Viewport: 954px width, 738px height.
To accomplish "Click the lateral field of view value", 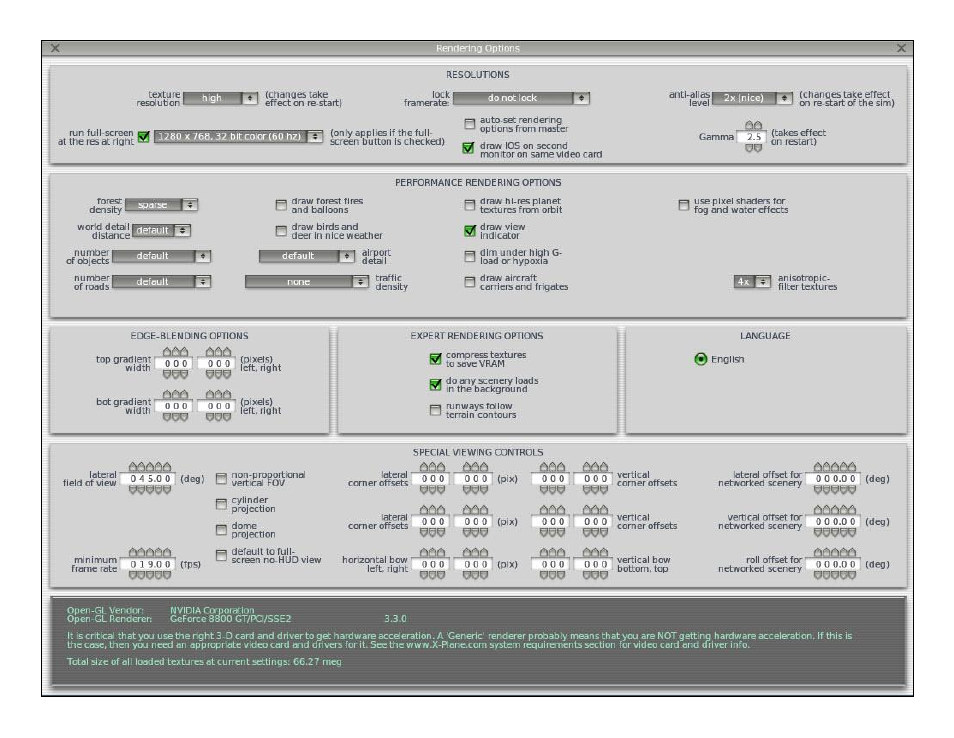I will pyautogui.click(x=150, y=479).
